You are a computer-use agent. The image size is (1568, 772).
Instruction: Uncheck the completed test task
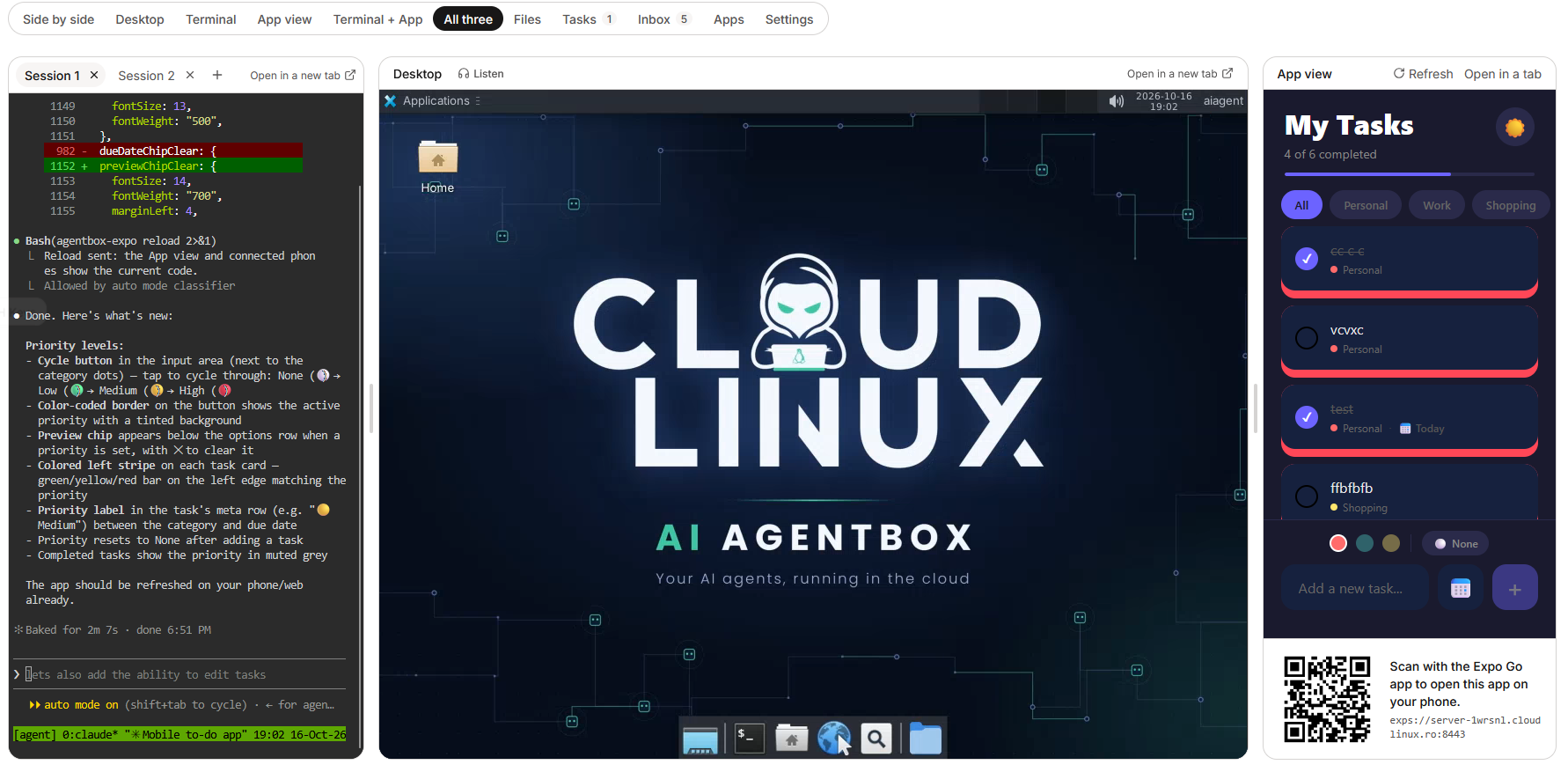pos(1307,417)
